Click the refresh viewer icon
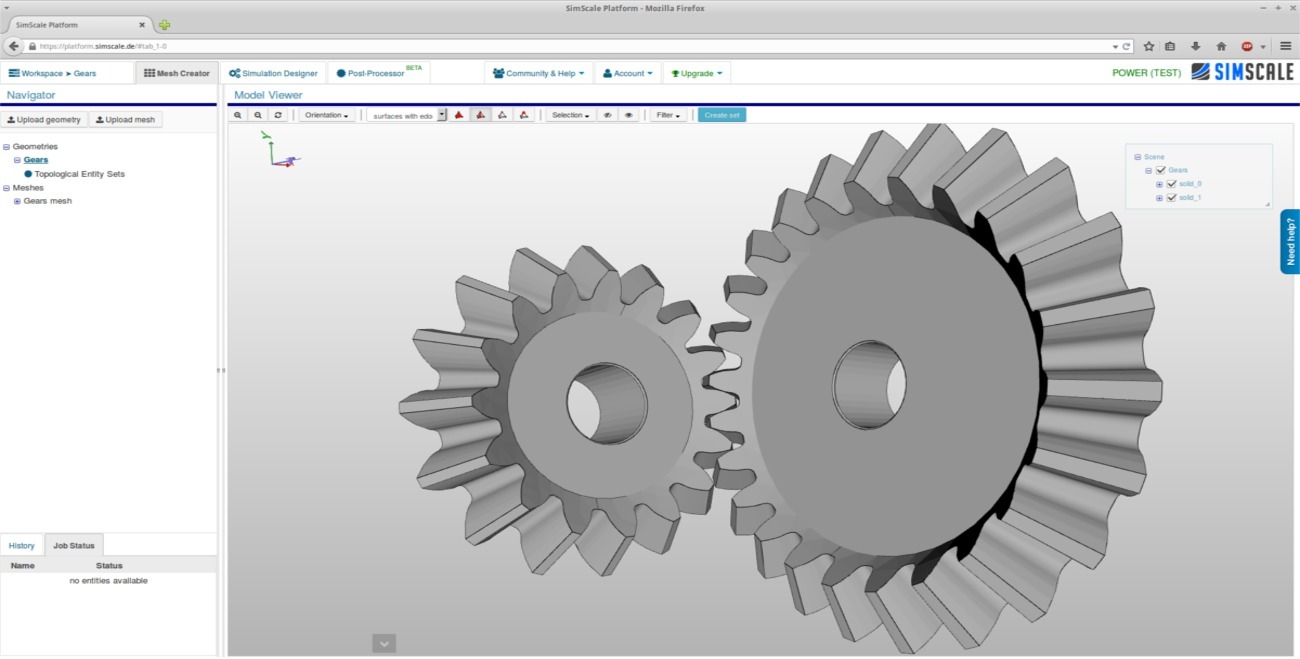 click(277, 114)
